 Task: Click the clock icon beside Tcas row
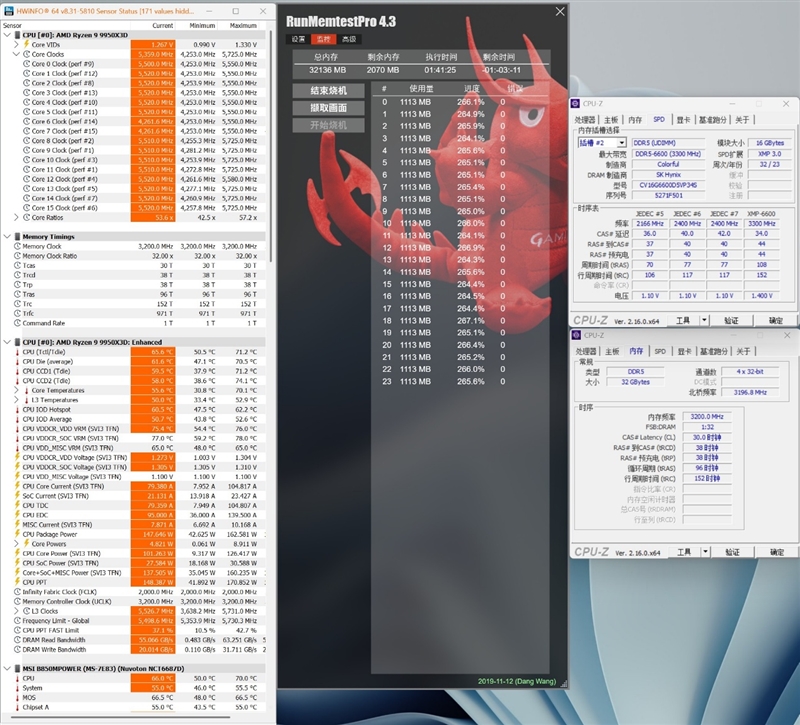[17, 265]
